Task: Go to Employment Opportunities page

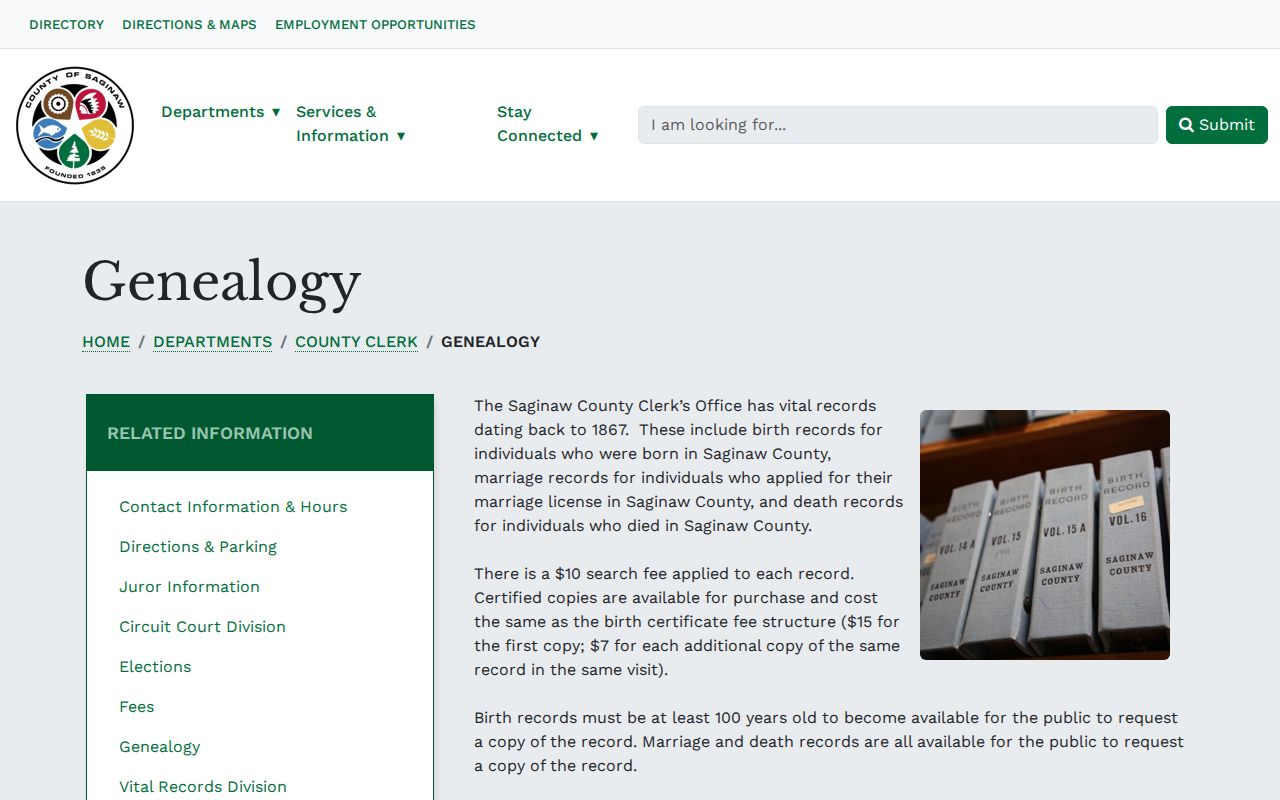Action: coord(375,24)
